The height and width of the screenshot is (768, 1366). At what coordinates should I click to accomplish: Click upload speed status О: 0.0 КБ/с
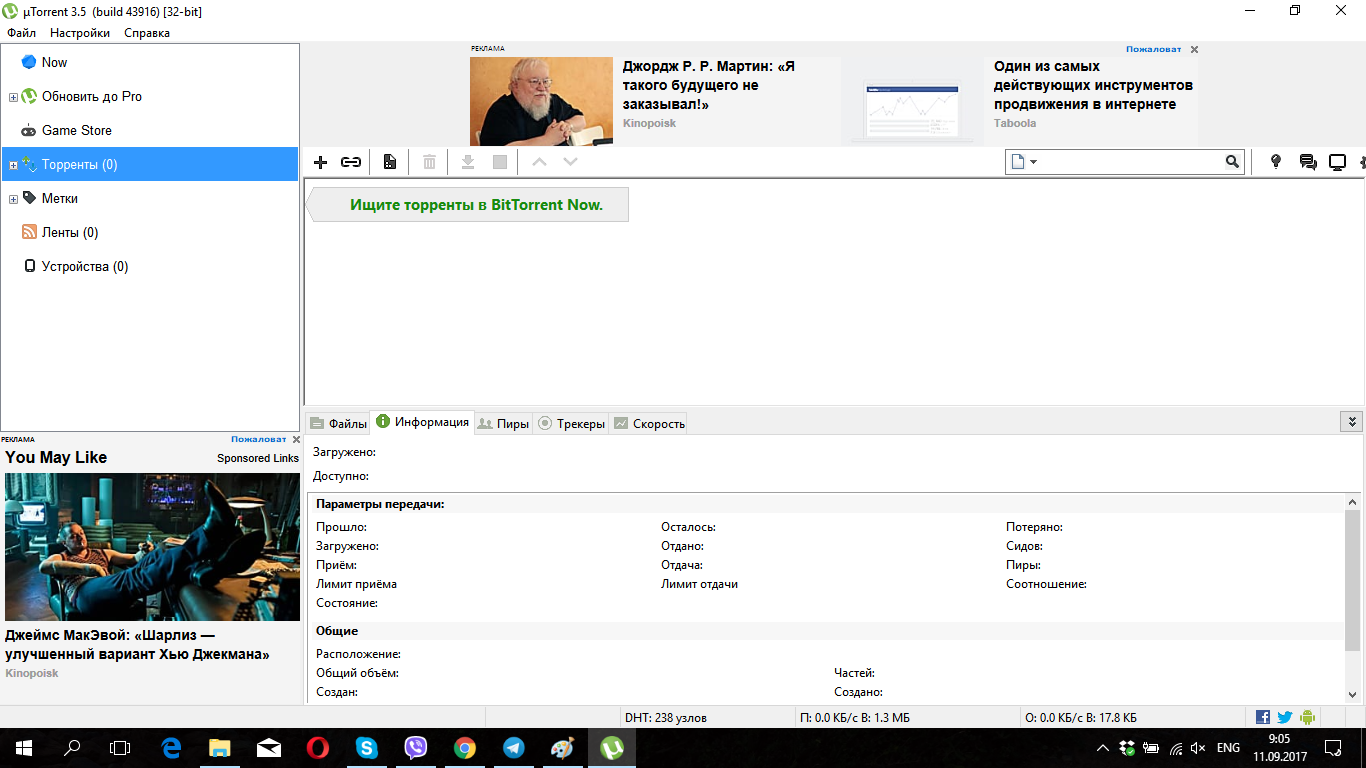[x=1081, y=717]
